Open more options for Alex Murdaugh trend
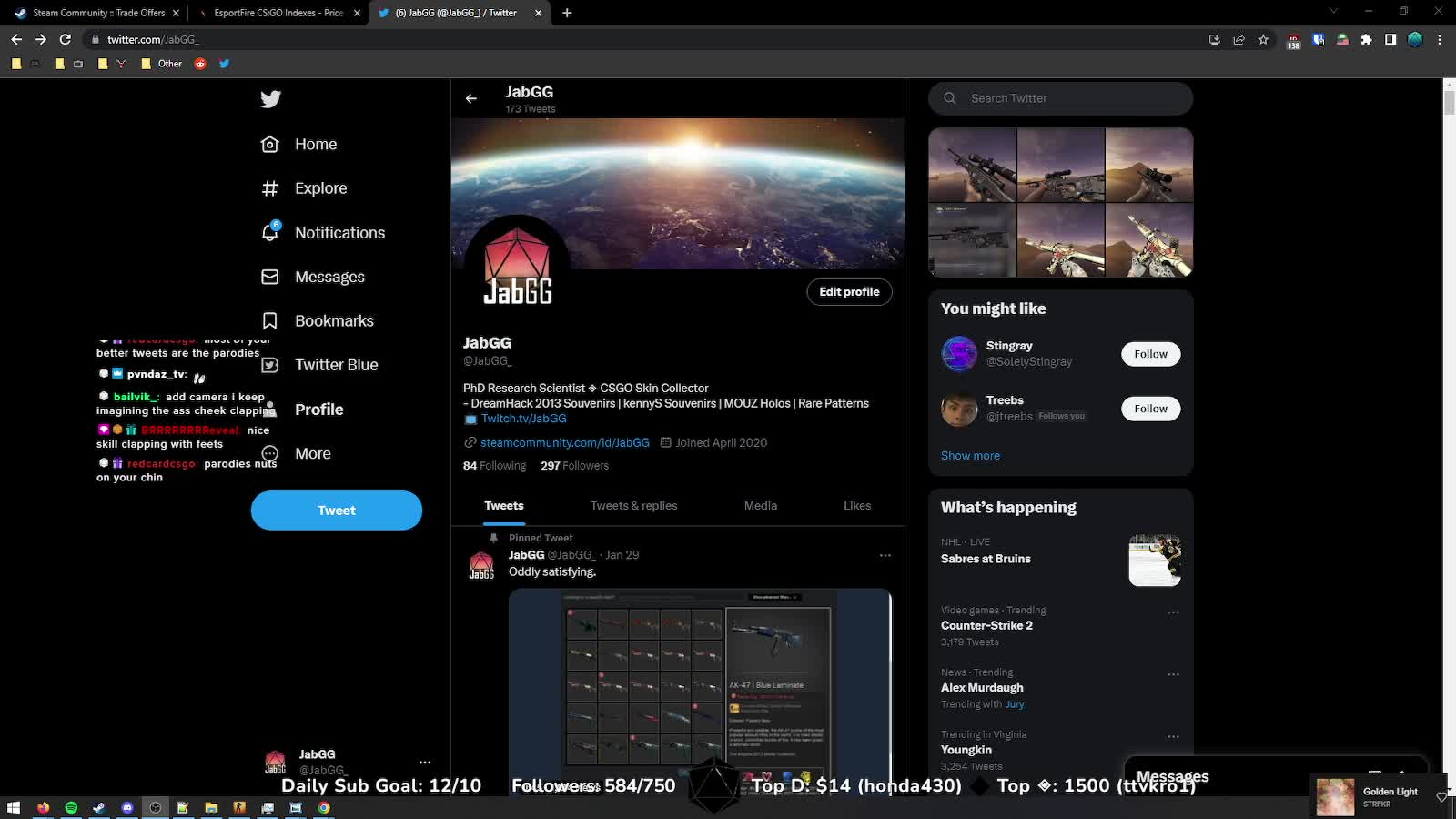 coord(1173,674)
